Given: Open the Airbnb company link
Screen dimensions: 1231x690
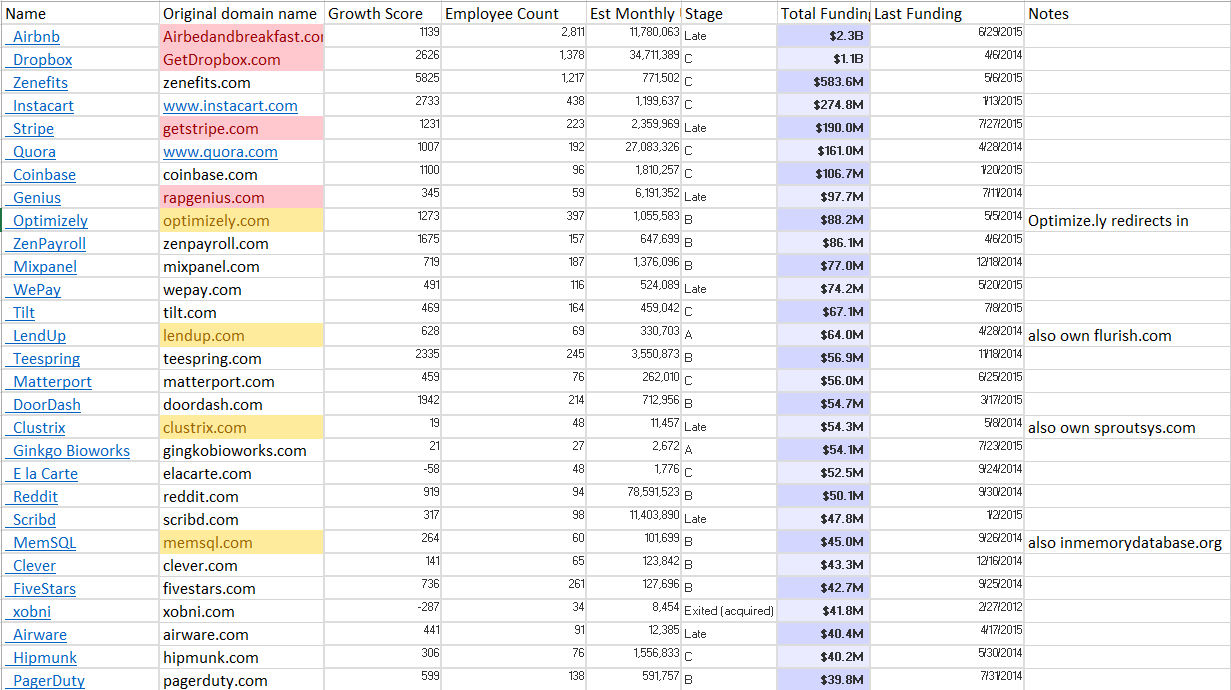Looking at the screenshot, I should tap(36, 37).
